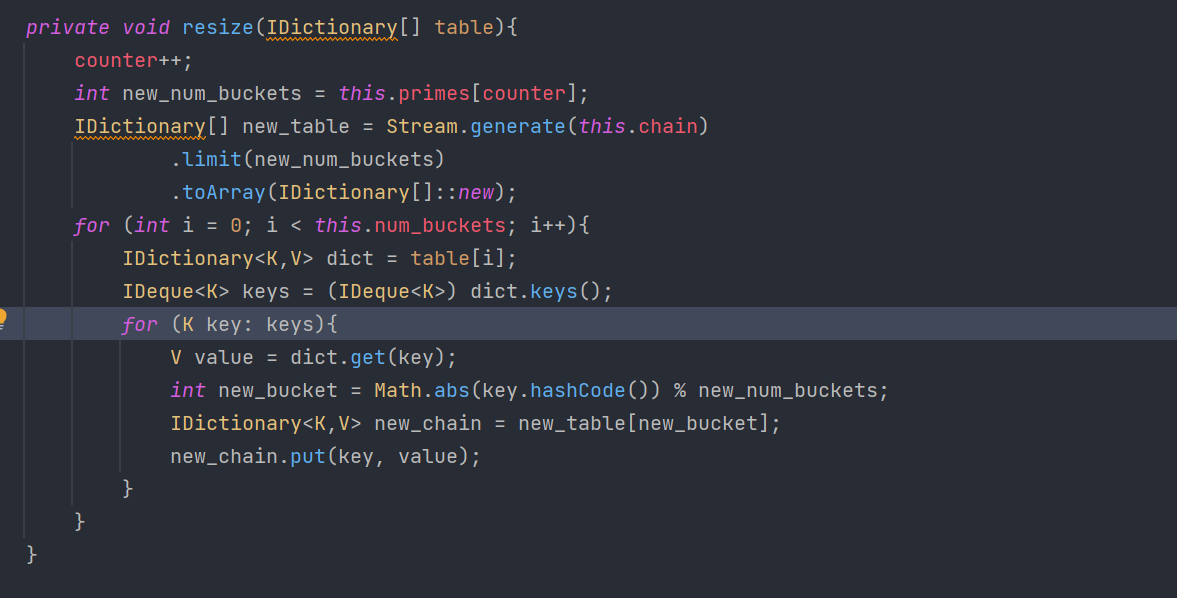Click this.num_buckets in the for loop condition
1177x598 pixels.
click(410, 226)
